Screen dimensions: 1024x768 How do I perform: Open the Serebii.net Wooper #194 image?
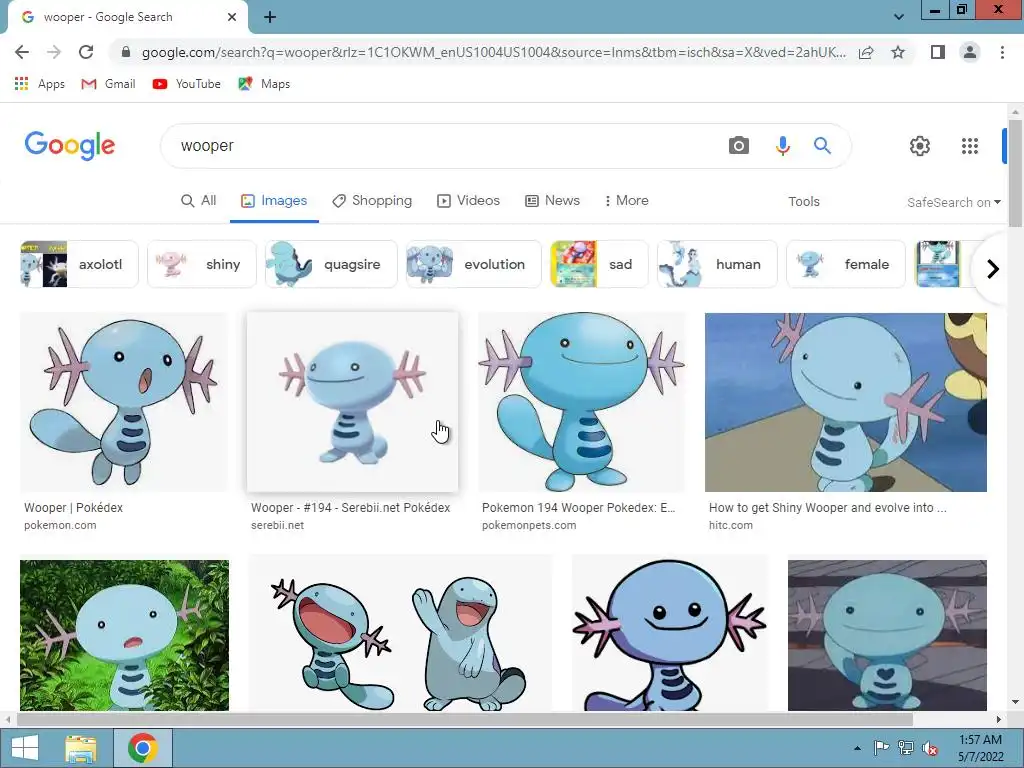(x=353, y=402)
